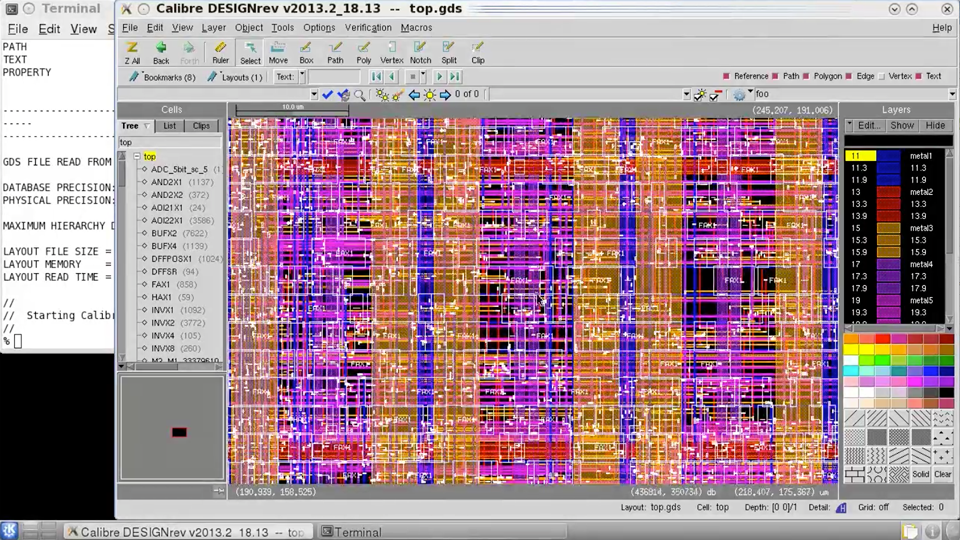Use the Notch tool
960x540 pixels.
pyautogui.click(x=420, y=53)
